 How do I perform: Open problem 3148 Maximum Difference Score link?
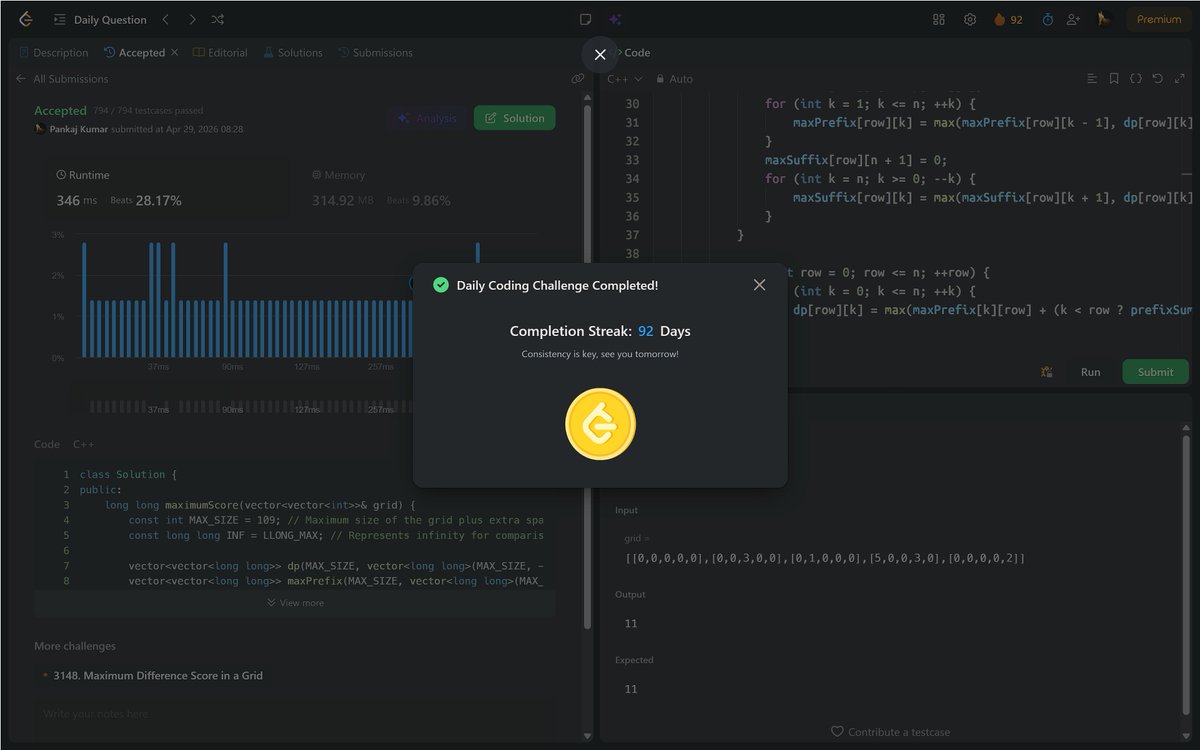pyautogui.click(x=158, y=675)
